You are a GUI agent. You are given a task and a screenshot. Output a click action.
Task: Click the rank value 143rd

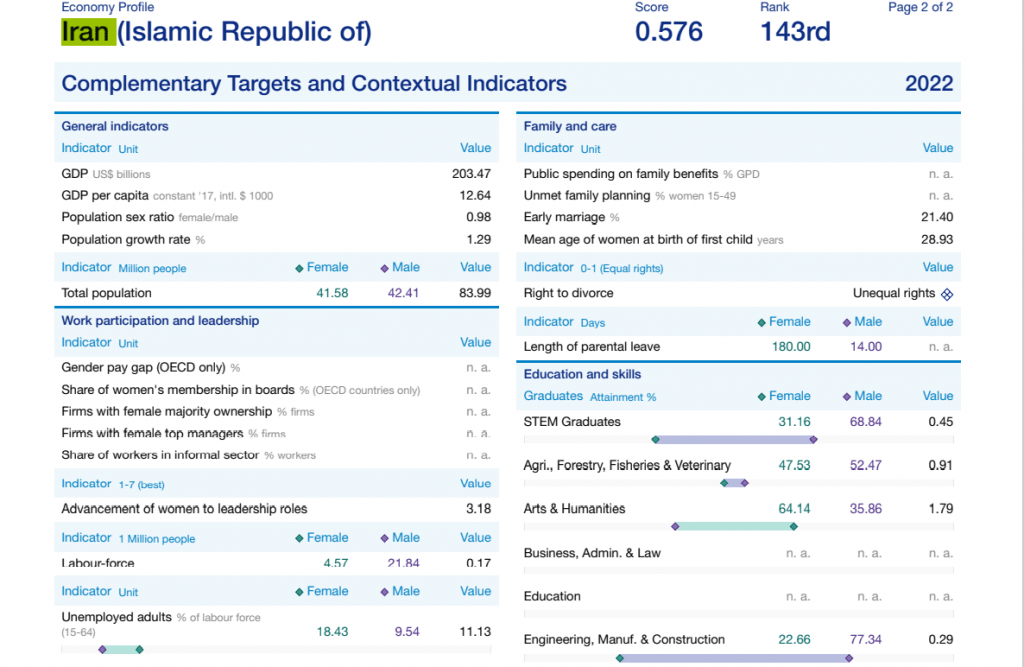[x=795, y=32]
